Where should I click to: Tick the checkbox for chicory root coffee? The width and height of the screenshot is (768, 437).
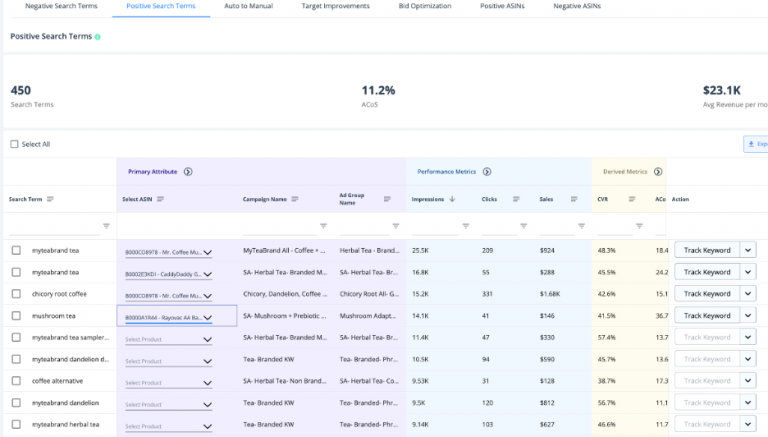pyautogui.click(x=16, y=294)
